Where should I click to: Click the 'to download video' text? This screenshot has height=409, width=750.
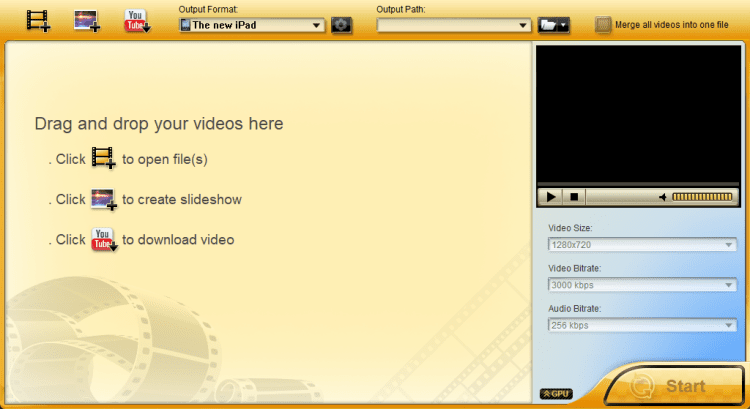click(178, 240)
